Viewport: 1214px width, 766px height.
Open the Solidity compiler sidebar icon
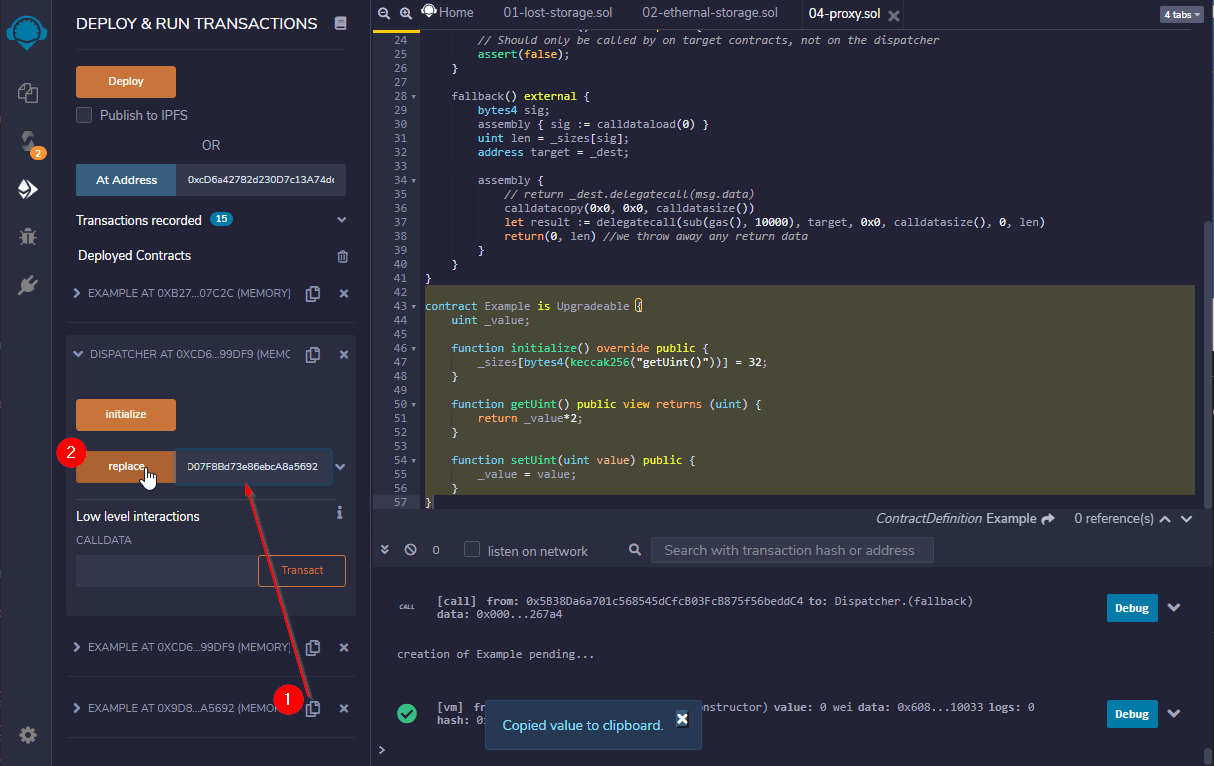point(28,141)
